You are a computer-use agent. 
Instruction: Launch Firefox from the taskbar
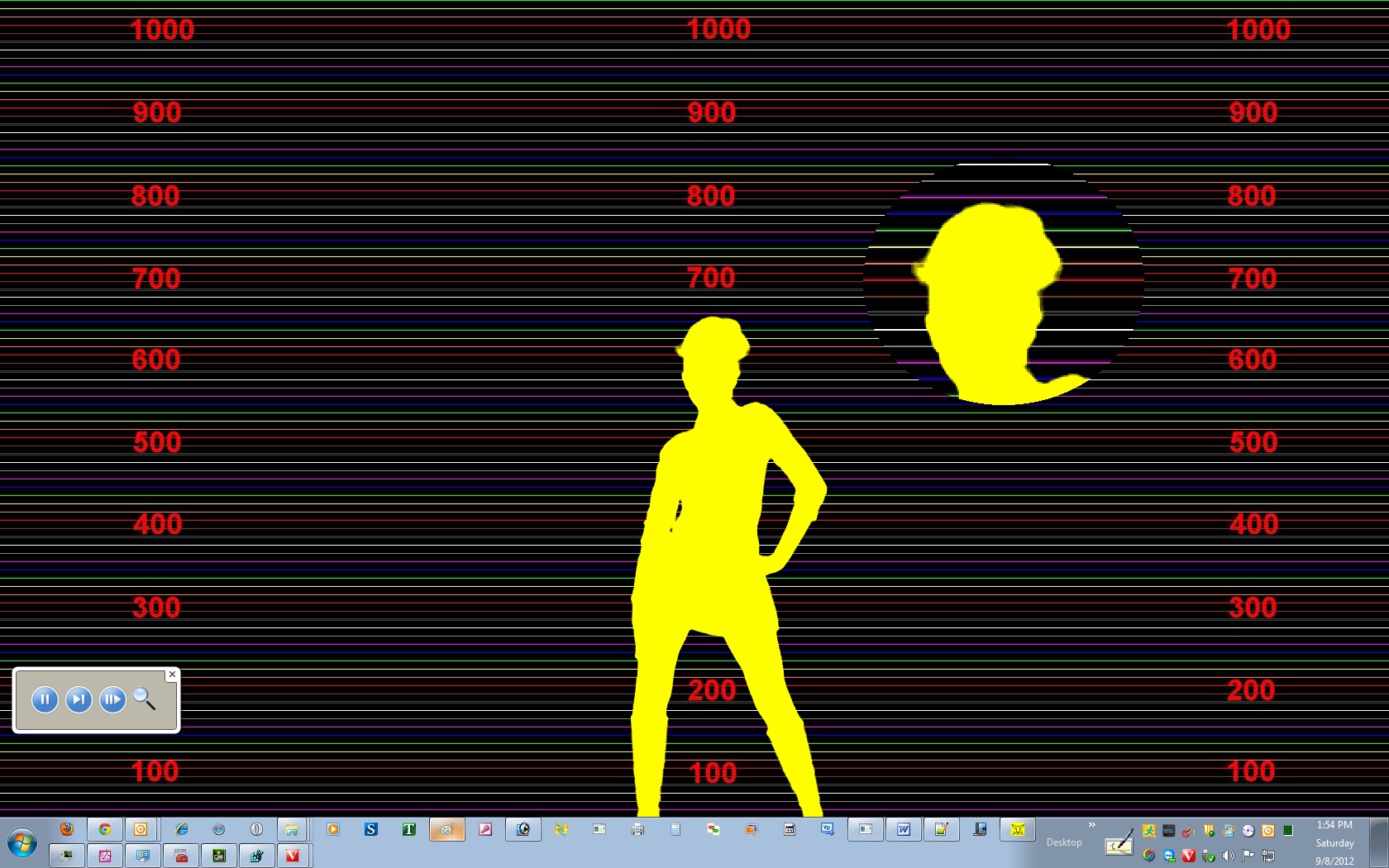click(x=67, y=829)
